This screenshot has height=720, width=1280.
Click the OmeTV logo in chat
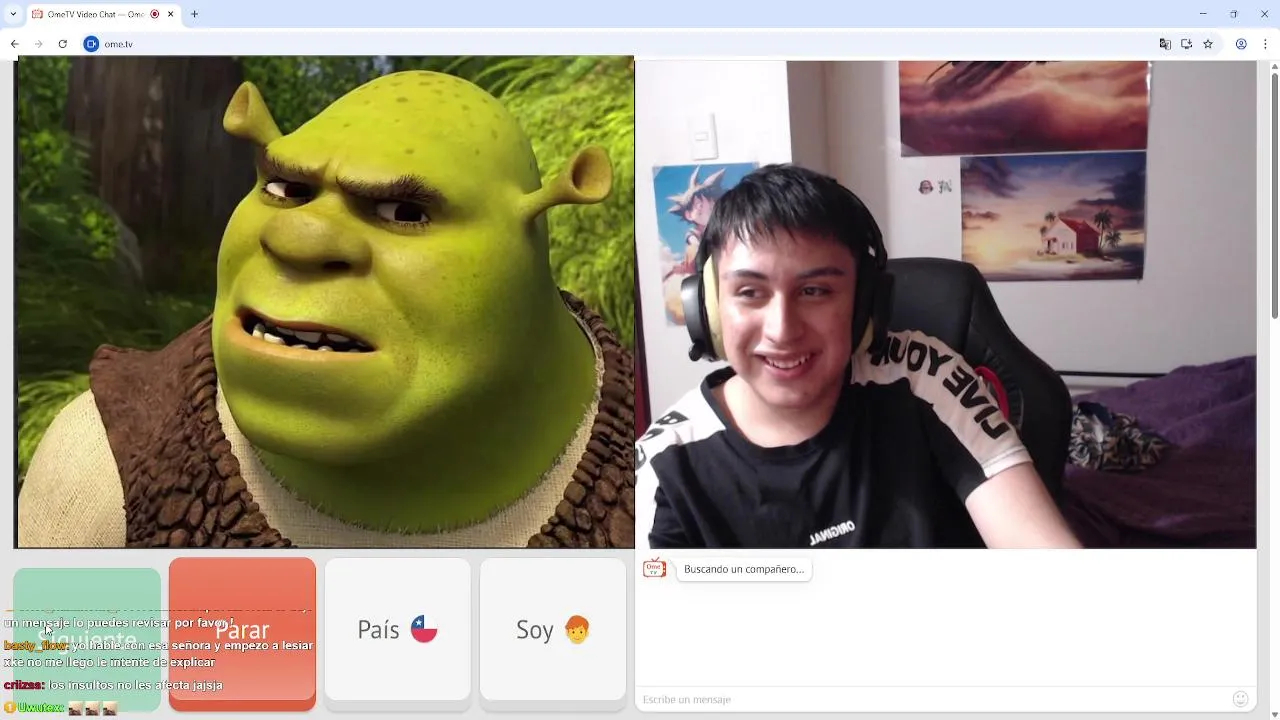(654, 568)
